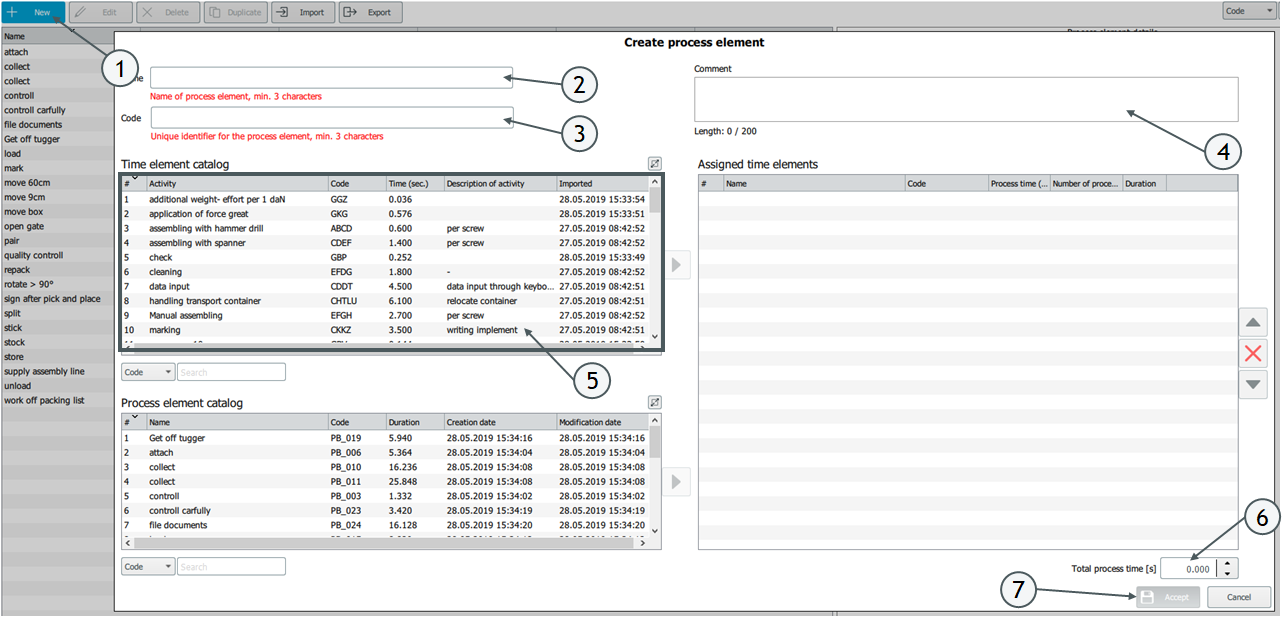Decrease Total process time with the down stepper
1284x618 pixels.
click(x=1229, y=573)
